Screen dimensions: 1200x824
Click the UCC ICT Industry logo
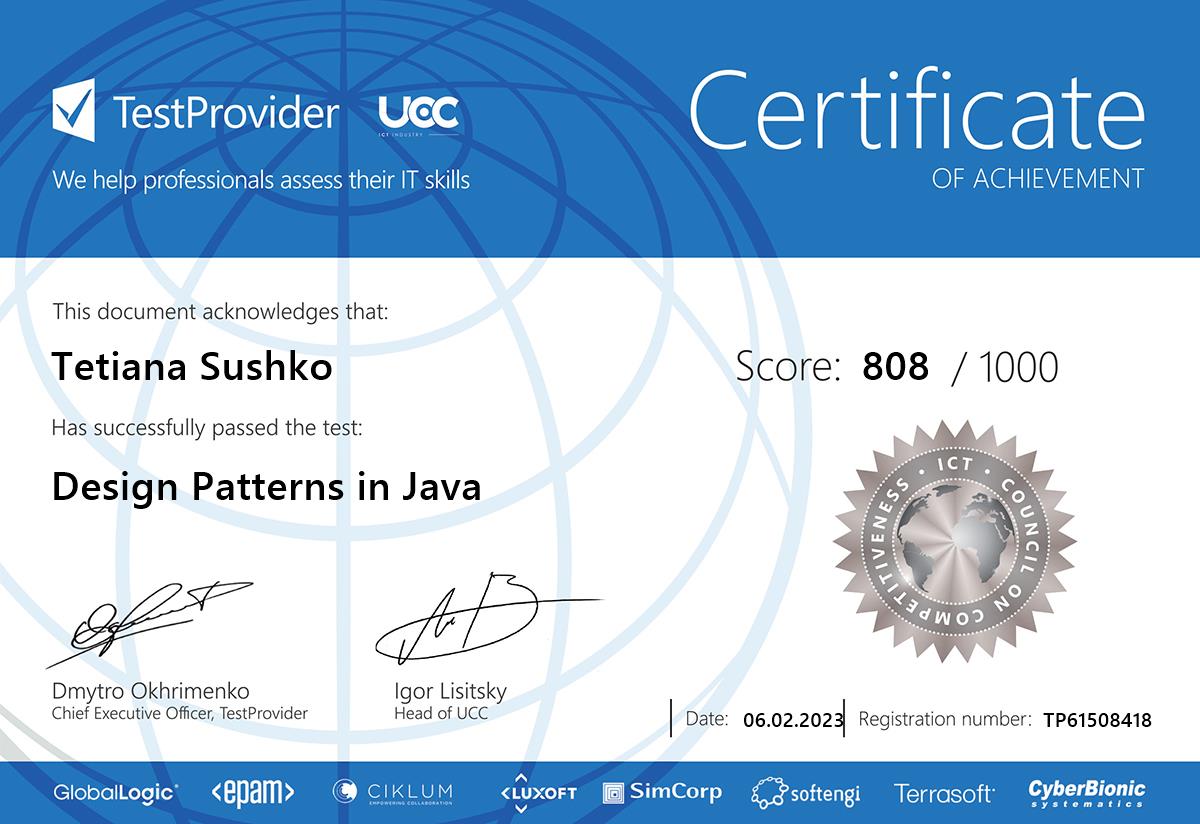point(419,115)
